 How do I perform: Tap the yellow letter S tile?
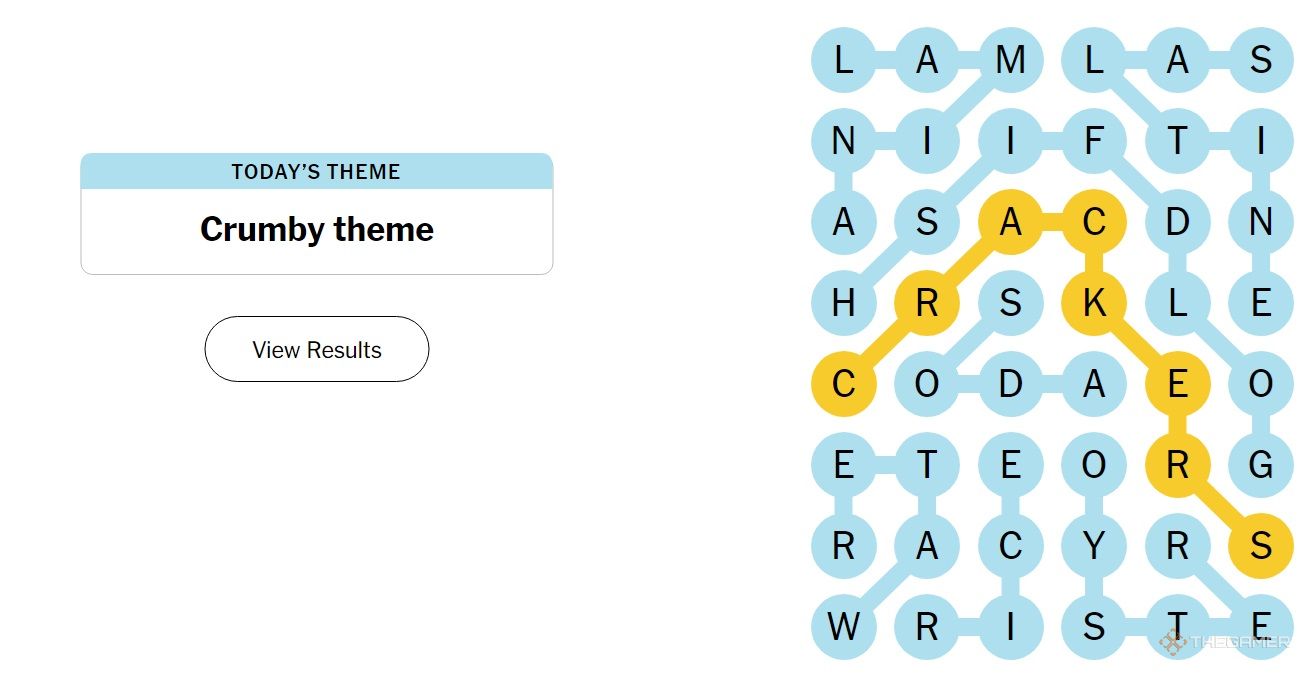click(1261, 545)
